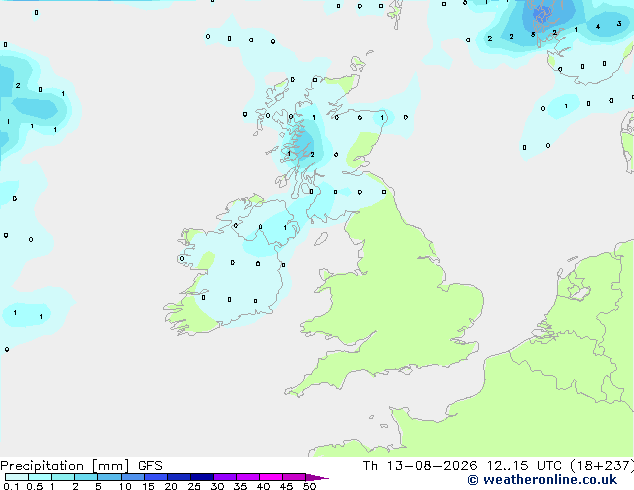Pick the 5–10 mm legend color swatch
Viewport: 634px width, 490px height.
109,477
